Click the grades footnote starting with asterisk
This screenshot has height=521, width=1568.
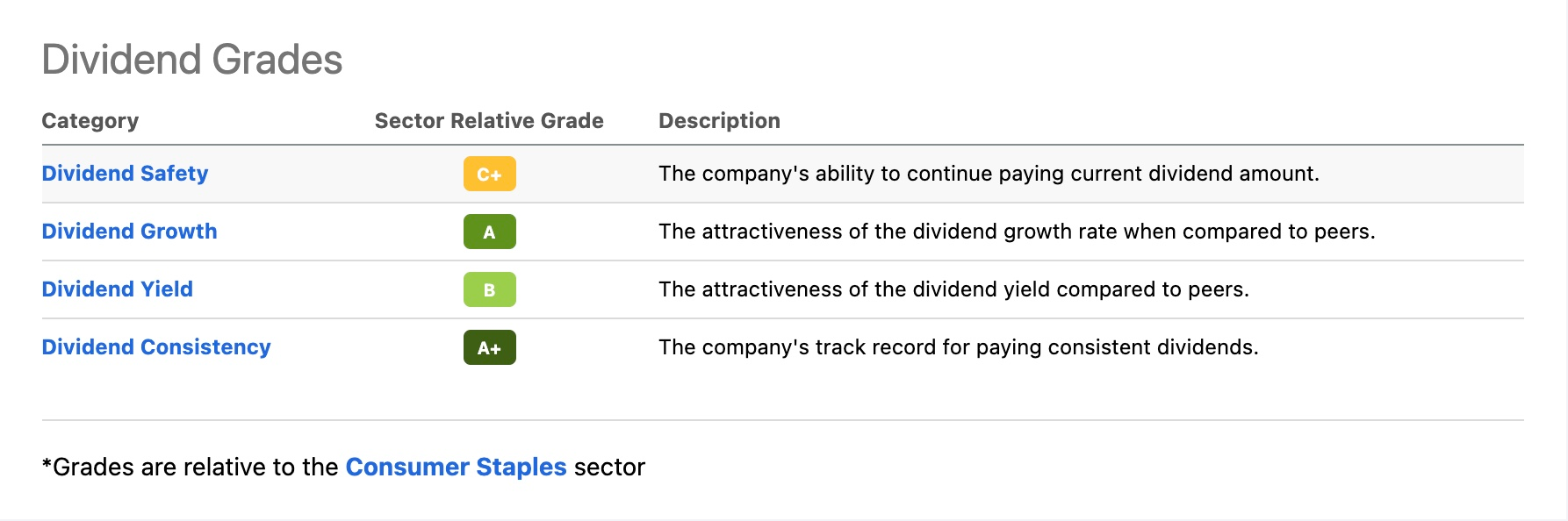pyautogui.click(x=343, y=467)
